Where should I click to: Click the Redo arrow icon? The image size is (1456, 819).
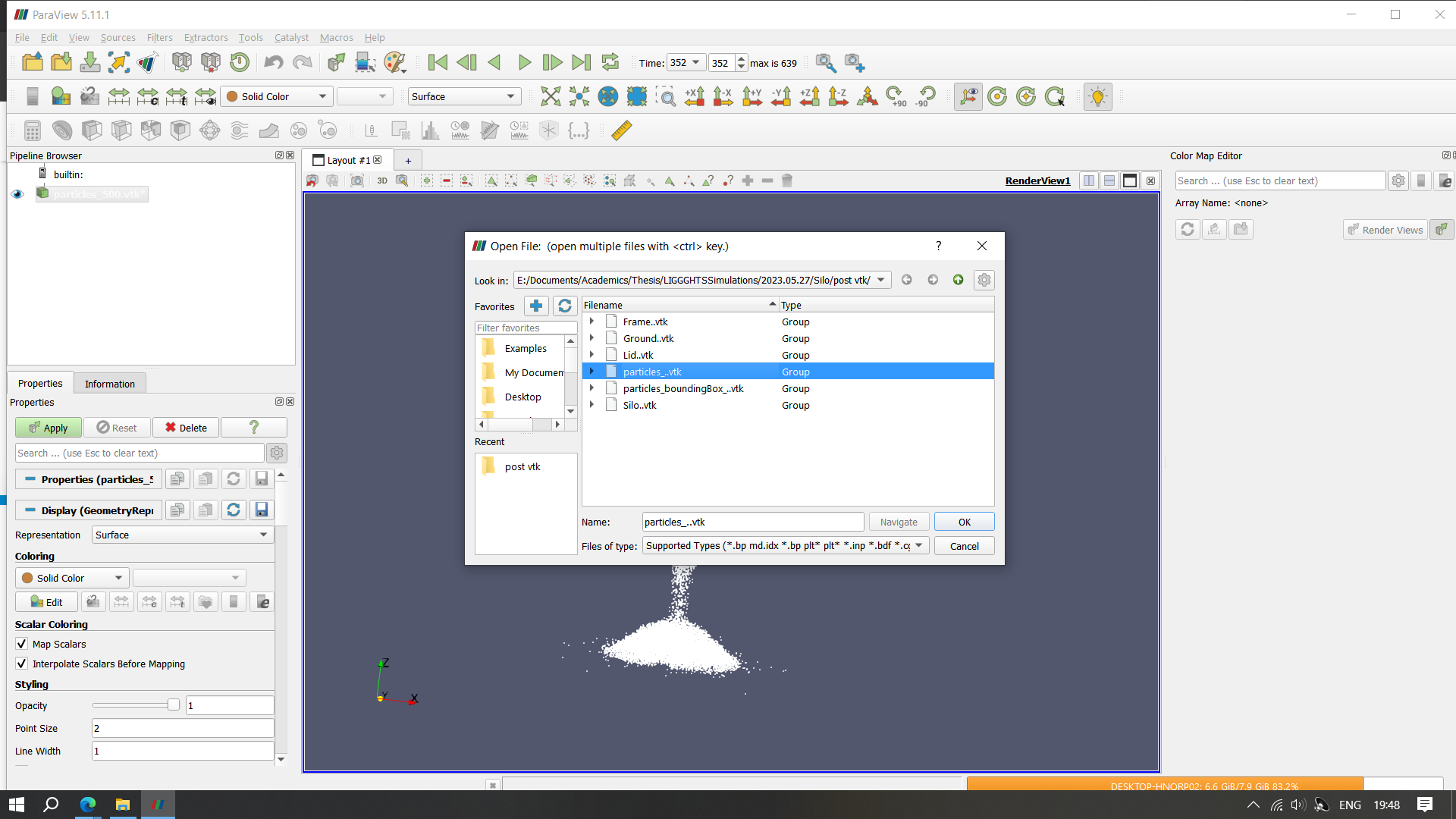coord(303,62)
